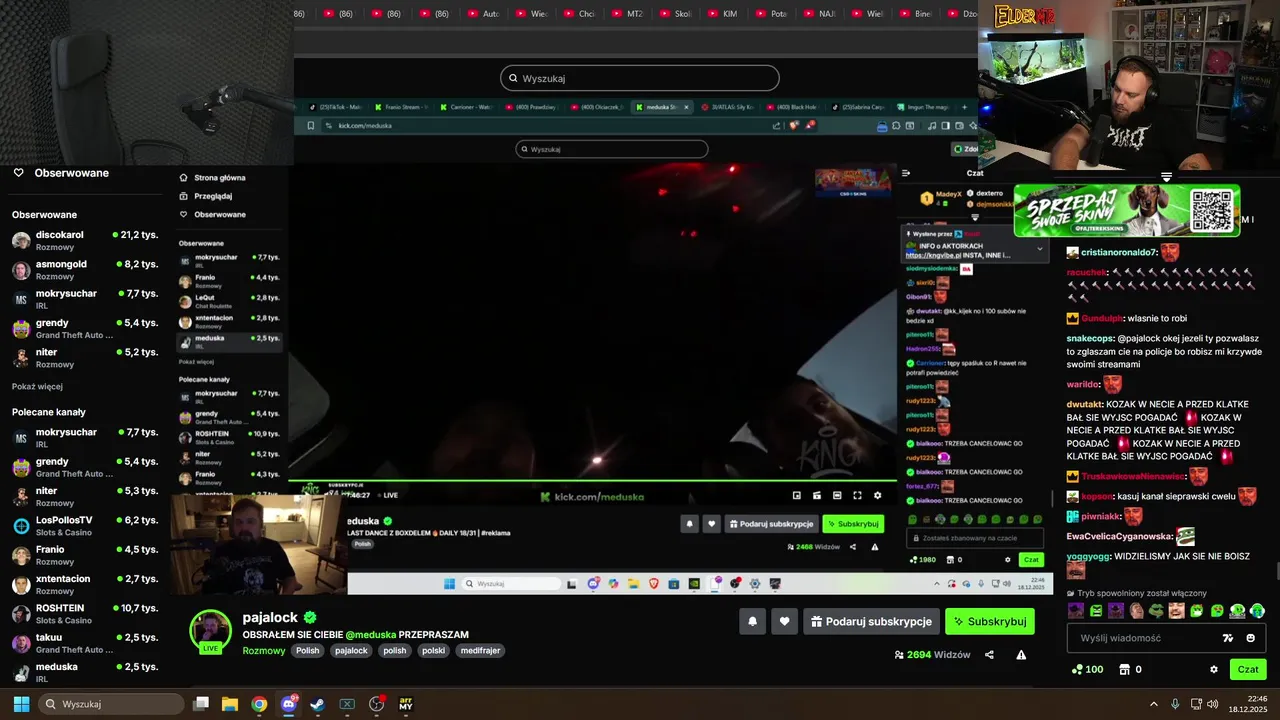This screenshot has height=720, width=1280.
Task: Open Przeglądaj in inner sidebar
Action: [205, 196]
